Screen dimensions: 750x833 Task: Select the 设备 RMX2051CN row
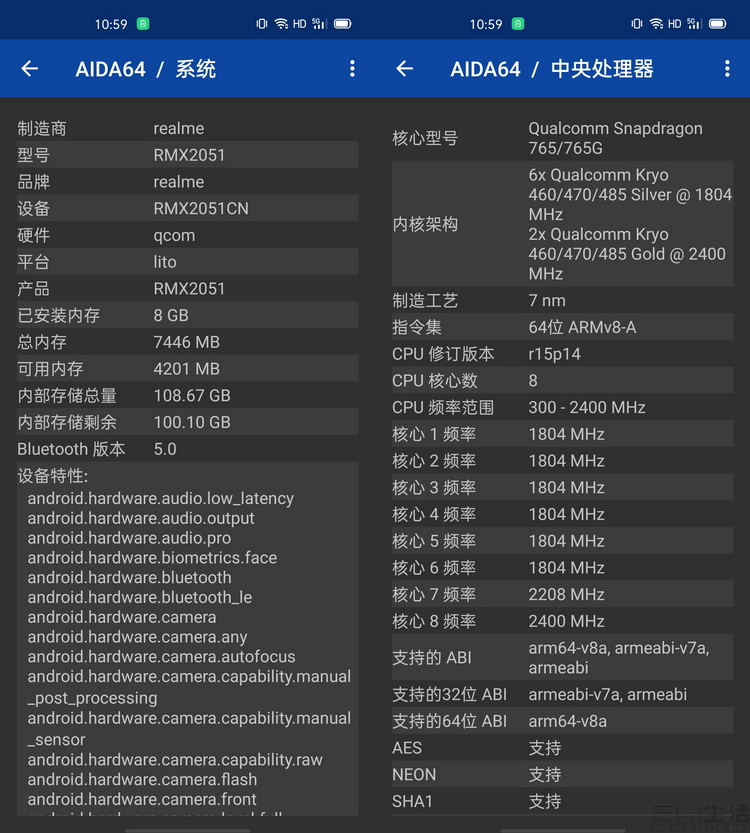188,208
